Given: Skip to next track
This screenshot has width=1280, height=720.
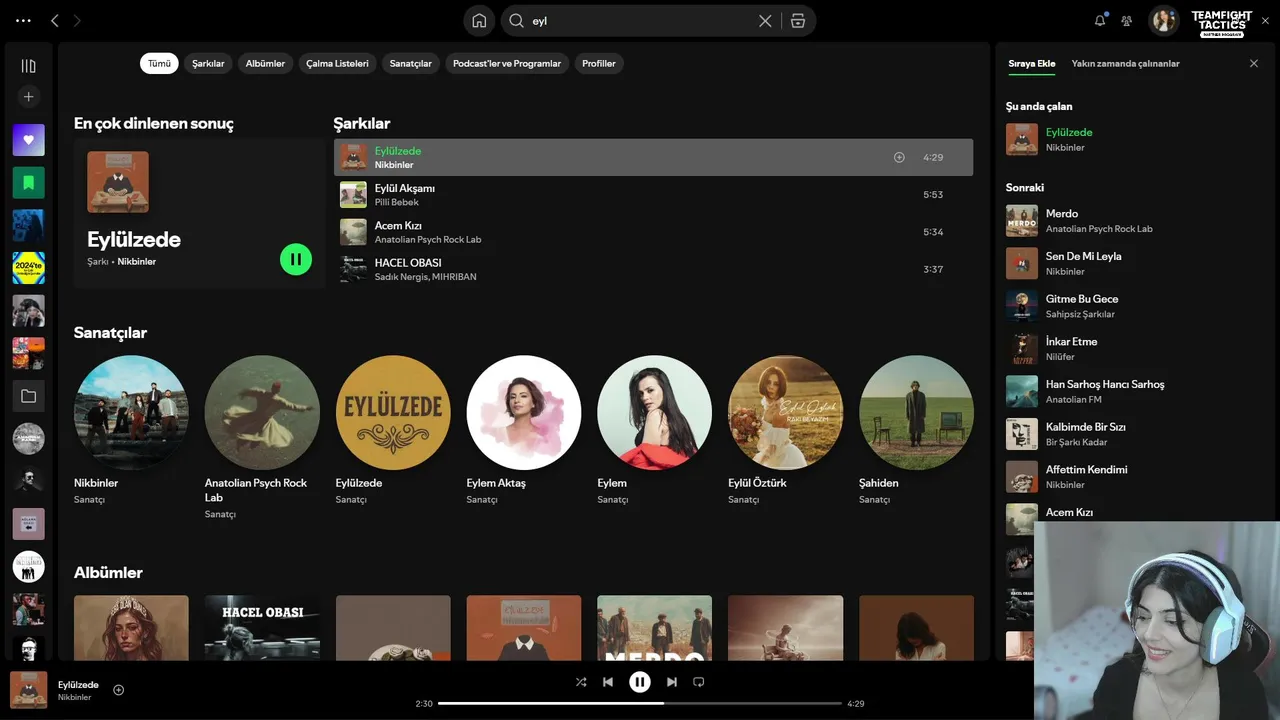Looking at the screenshot, I should pyautogui.click(x=672, y=682).
